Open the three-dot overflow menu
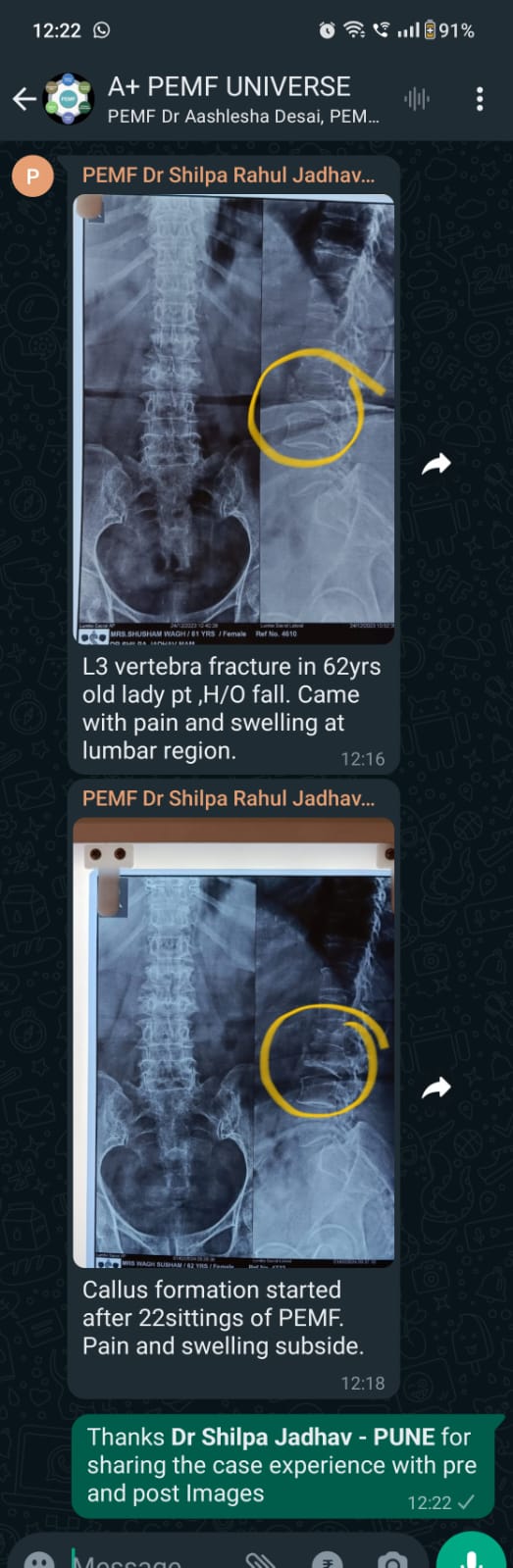Image resolution: width=513 pixels, height=1568 pixels. [479, 99]
